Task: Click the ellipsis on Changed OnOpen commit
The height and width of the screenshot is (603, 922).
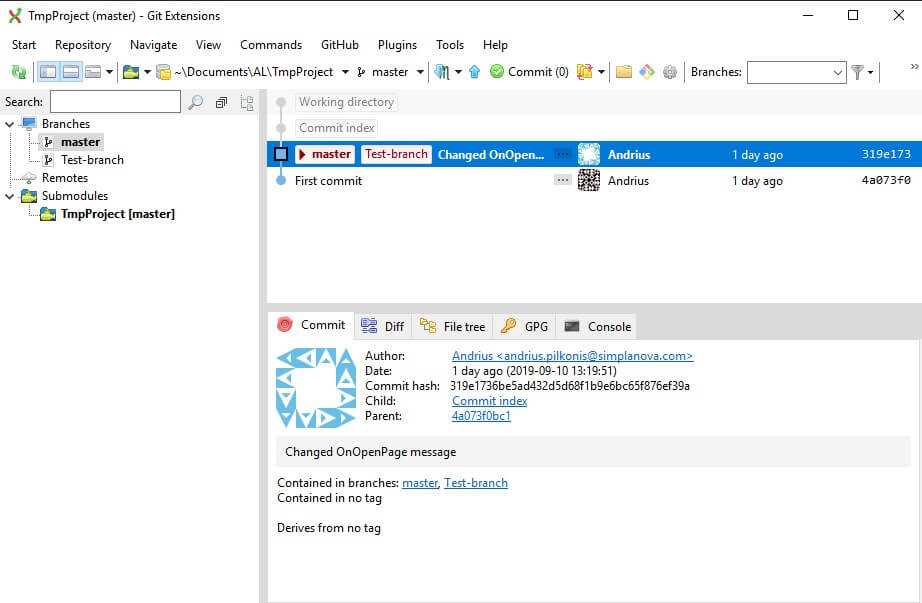Action: click(x=563, y=154)
